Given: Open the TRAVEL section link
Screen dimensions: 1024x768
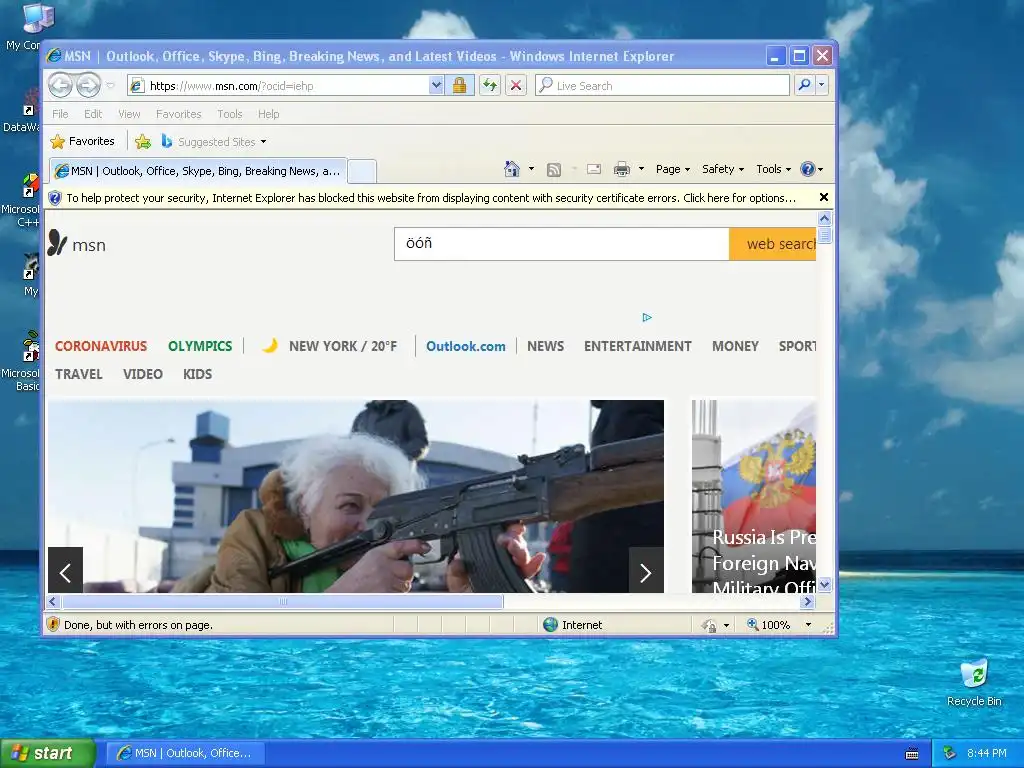Looking at the screenshot, I should coord(78,374).
